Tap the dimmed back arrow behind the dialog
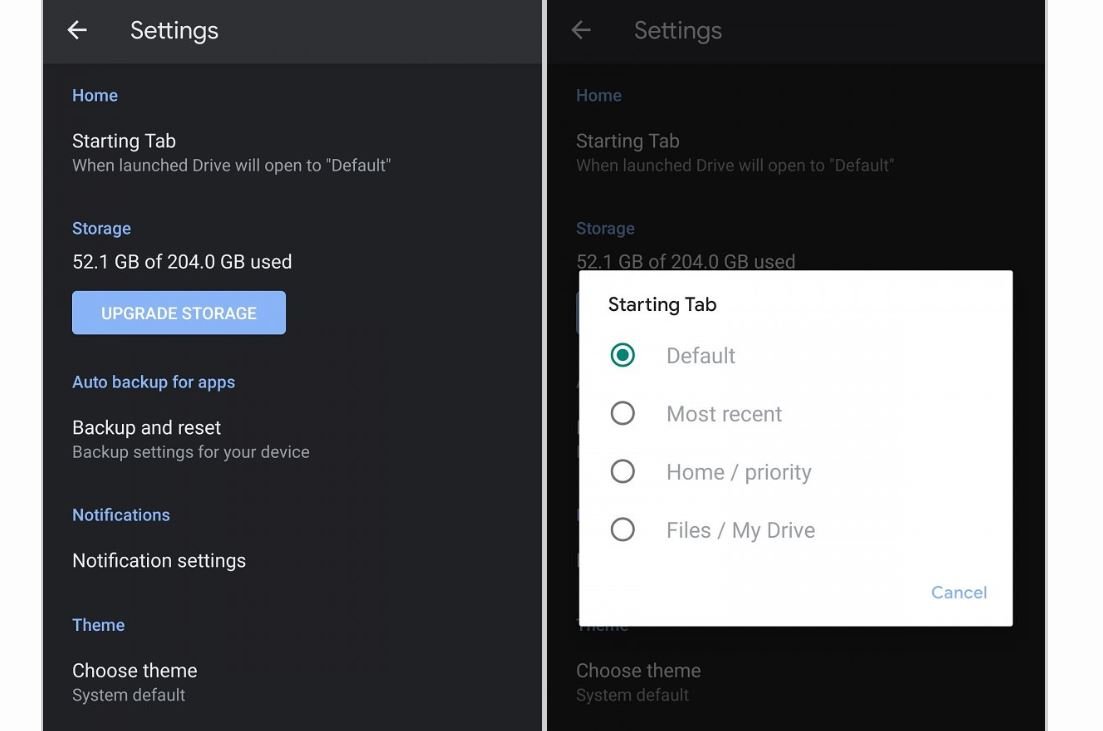1103x731 pixels. pyautogui.click(x=581, y=30)
